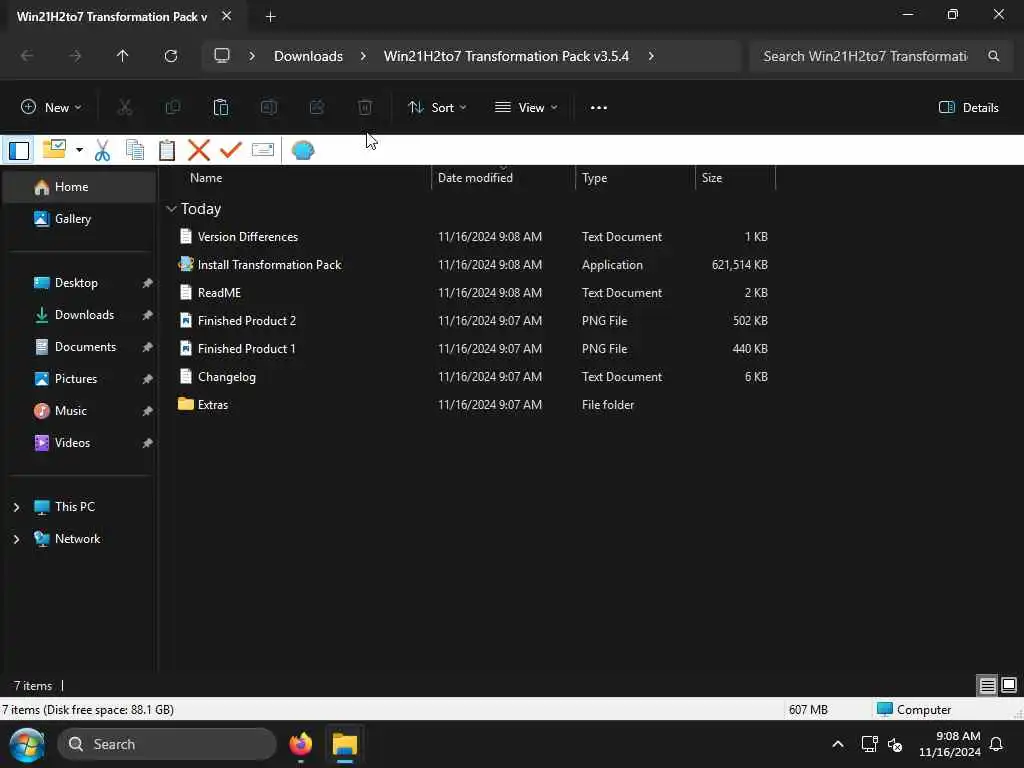Select the ReadME text document

(219, 293)
